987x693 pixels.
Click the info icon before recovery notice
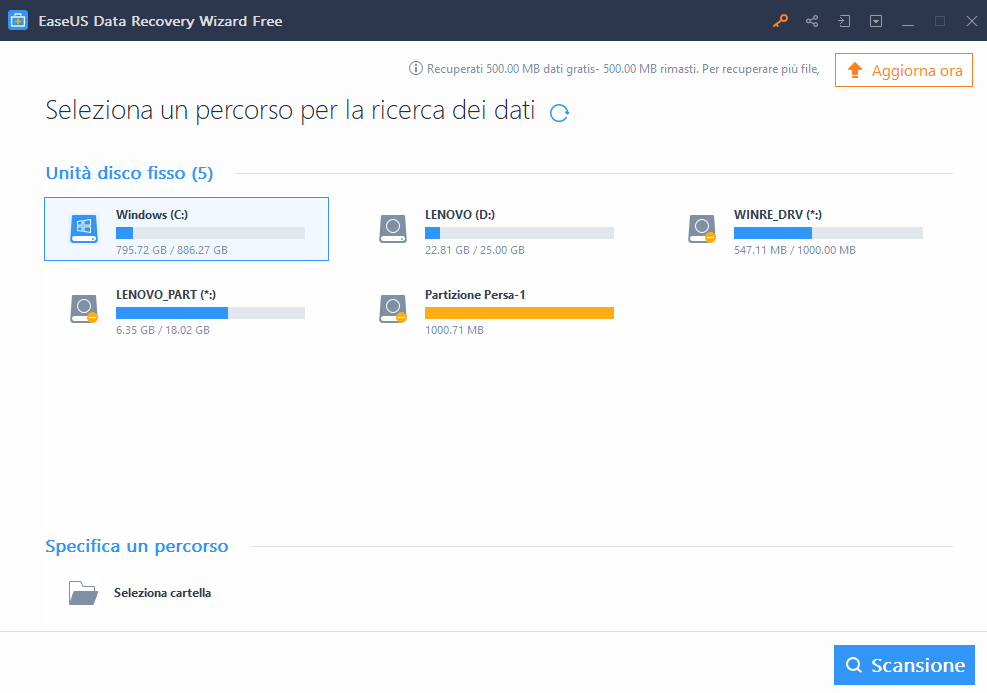pyautogui.click(x=415, y=68)
